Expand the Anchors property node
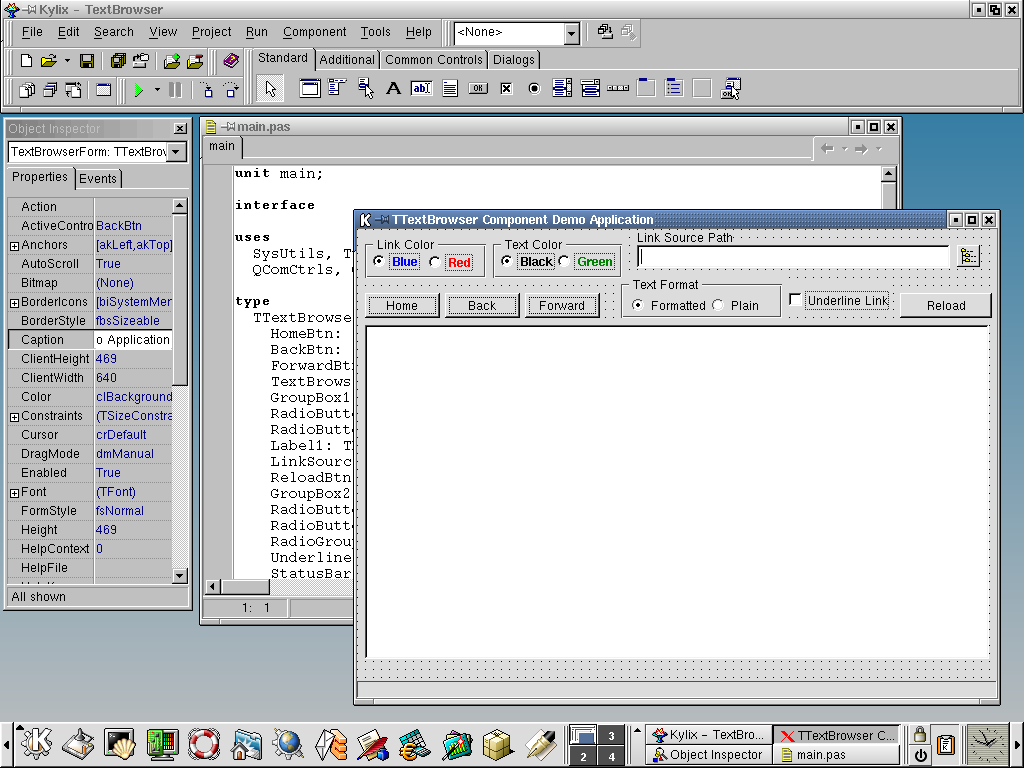Screen dimensions: 1024x768 (x=14, y=246)
